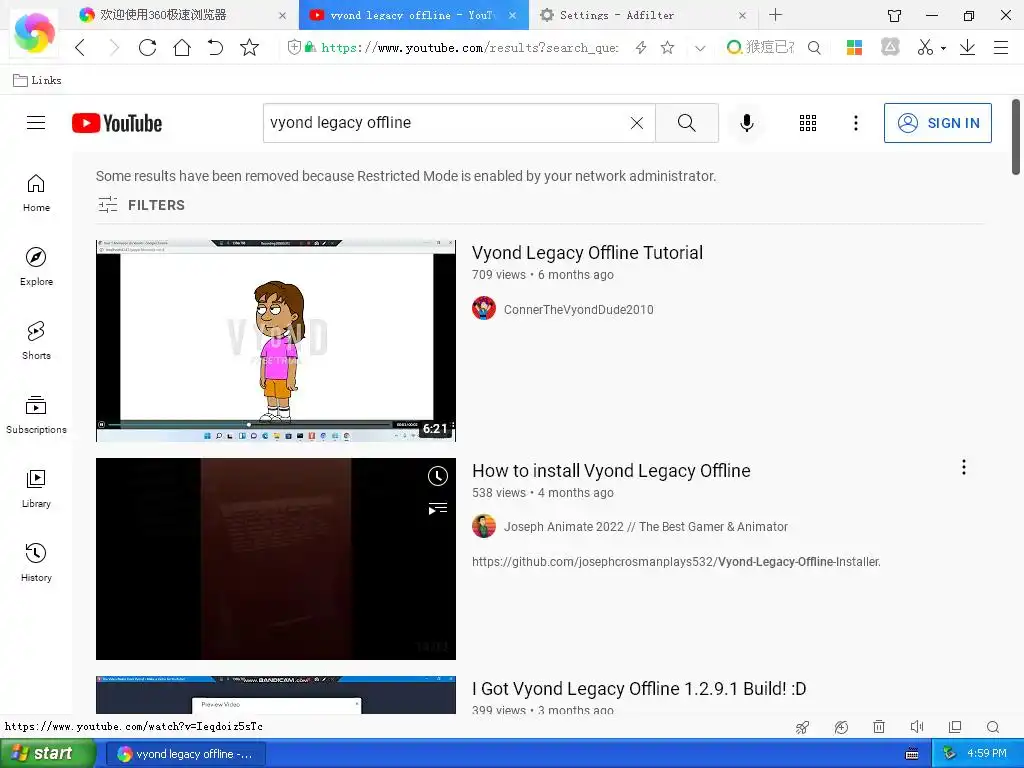The width and height of the screenshot is (1024, 768).
Task: Click the taskbar clock showing 4:59 PM
Action: point(987,754)
